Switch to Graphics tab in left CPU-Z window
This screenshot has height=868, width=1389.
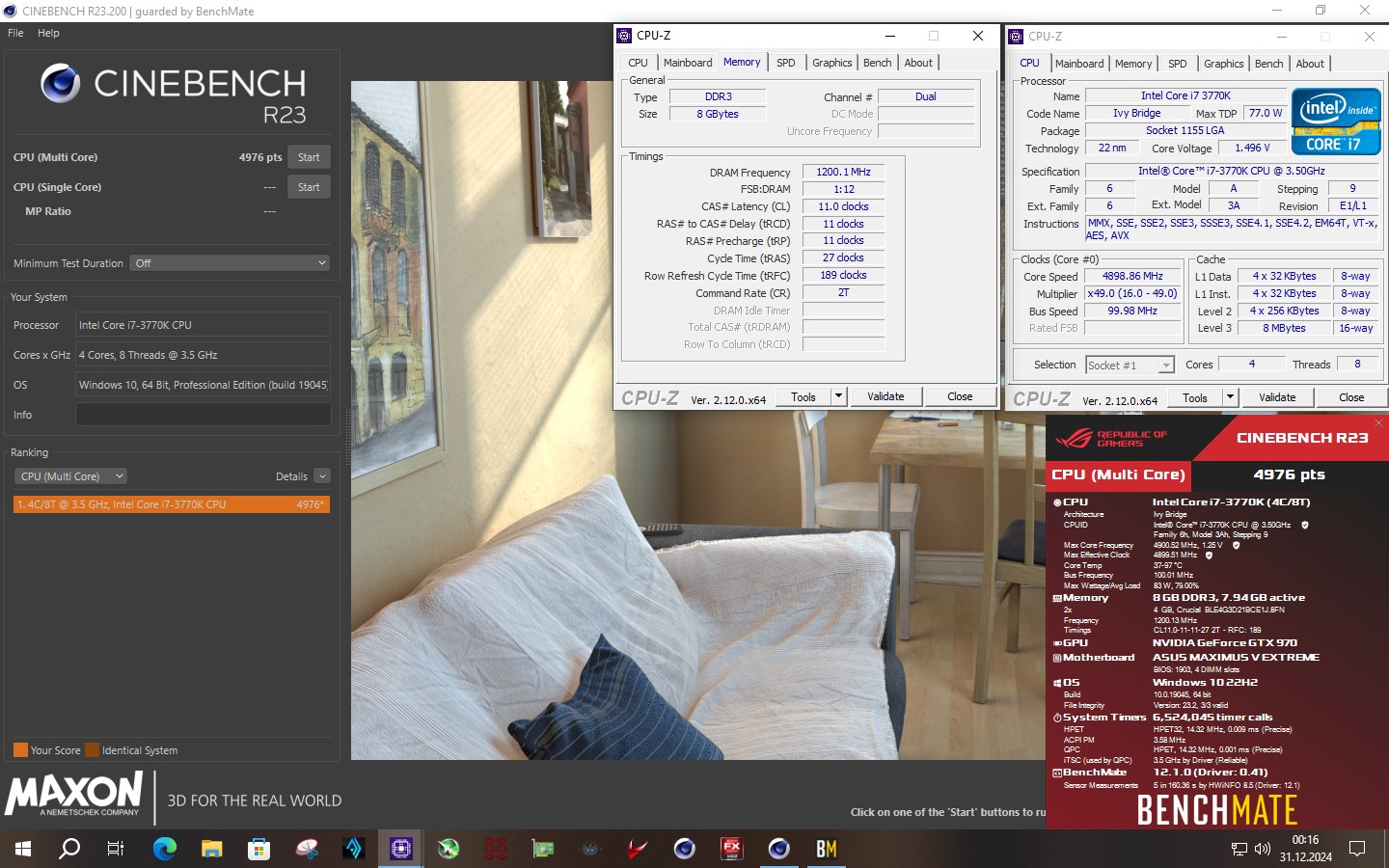coord(831,63)
